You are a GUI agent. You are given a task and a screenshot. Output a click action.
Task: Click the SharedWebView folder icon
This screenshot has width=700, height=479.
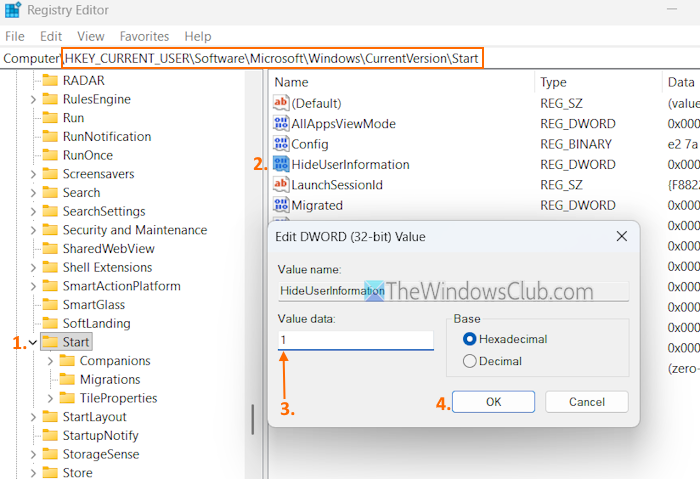click(x=50, y=248)
